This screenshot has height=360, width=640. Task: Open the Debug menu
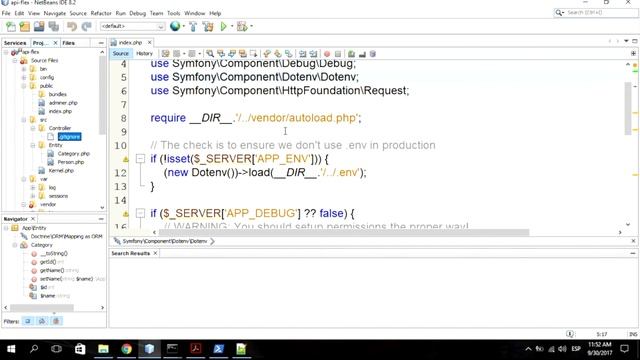coord(138,13)
